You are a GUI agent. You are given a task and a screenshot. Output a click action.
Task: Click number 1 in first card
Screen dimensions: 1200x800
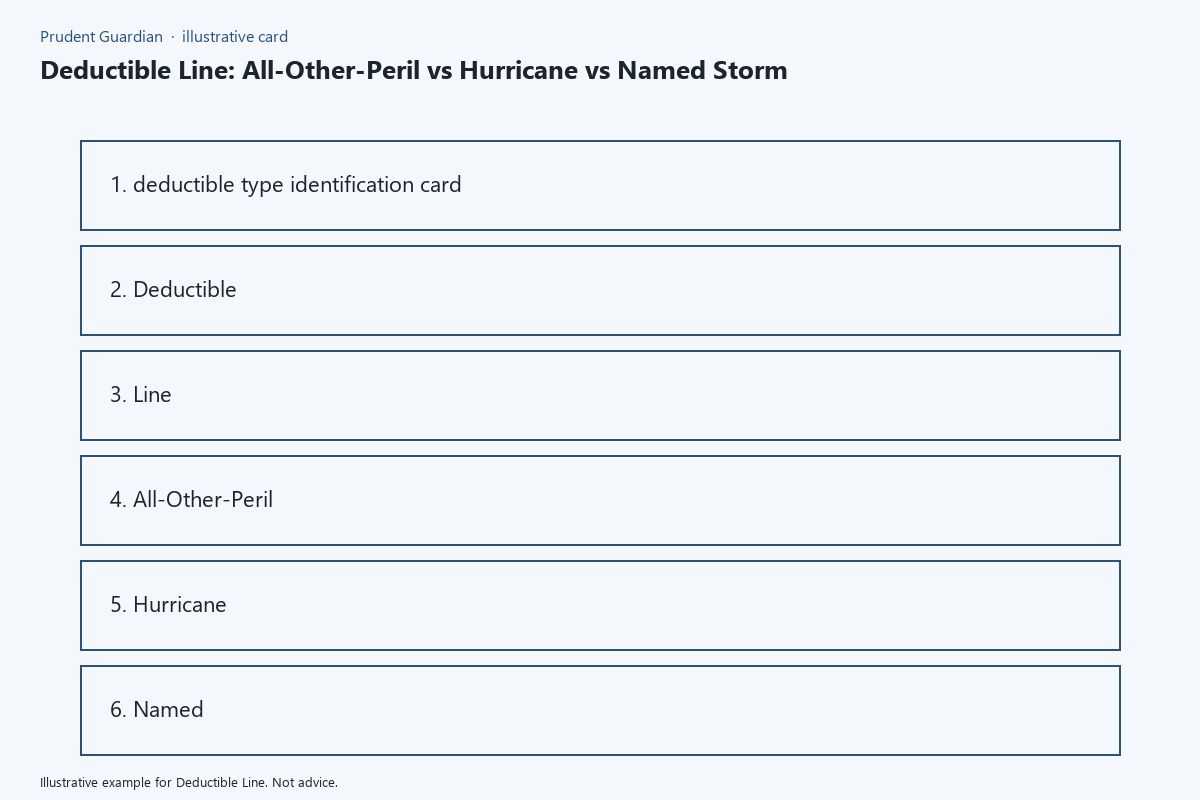point(118,185)
